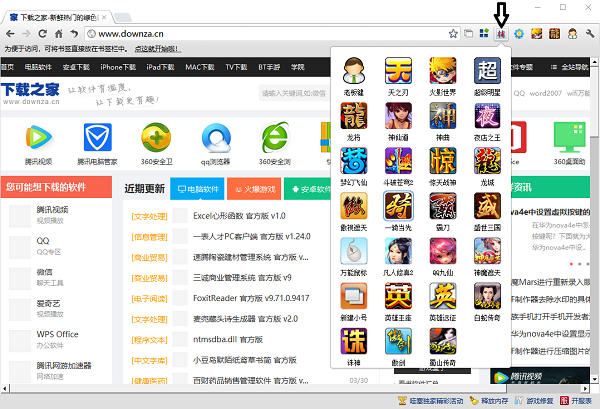Open 盛世三国 game icon
This screenshot has height=409, width=600.
point(487,206)
